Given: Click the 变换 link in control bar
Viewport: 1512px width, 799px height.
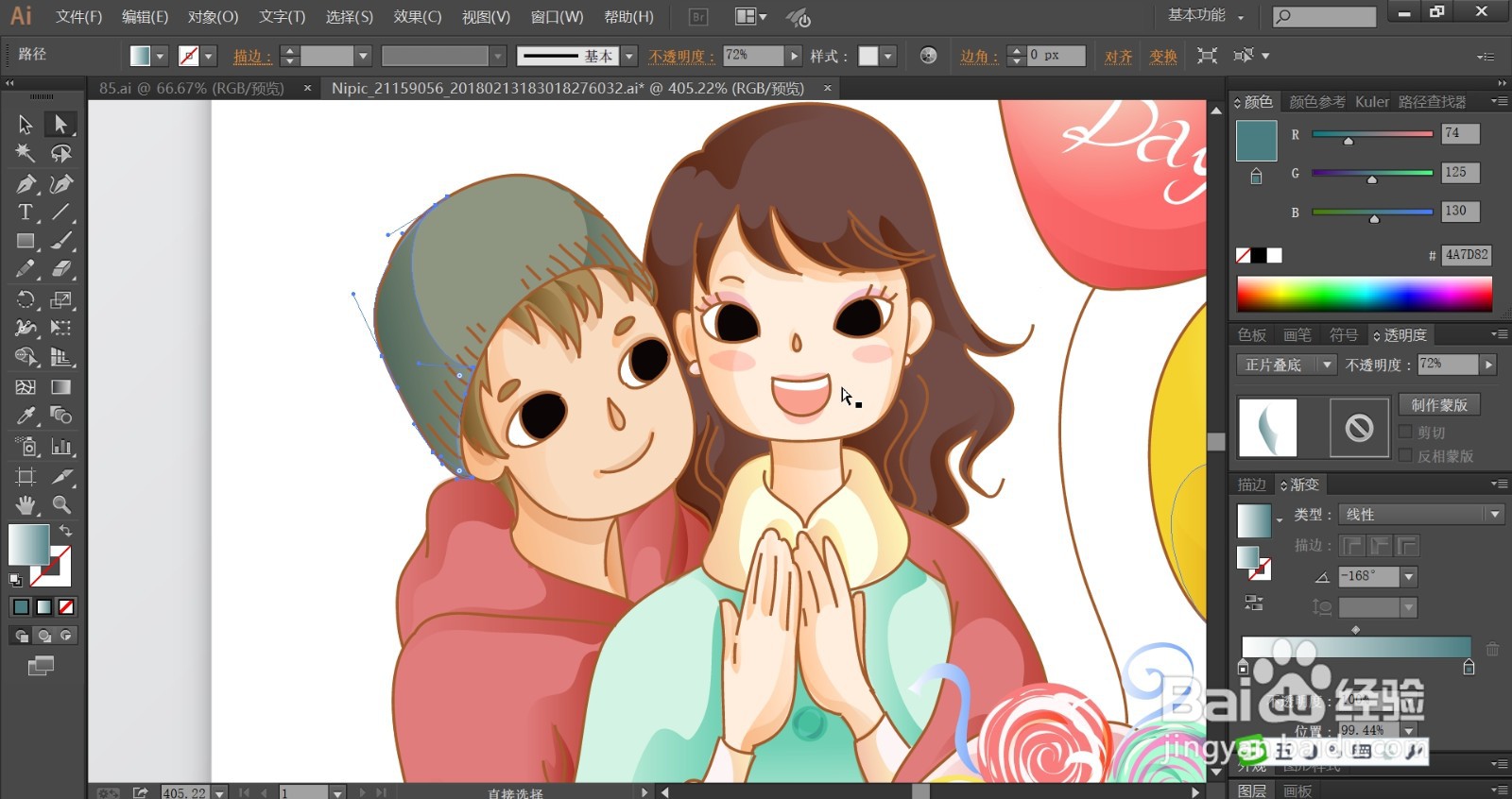Looking at the screenshot, I should [x=1163, y=57].
